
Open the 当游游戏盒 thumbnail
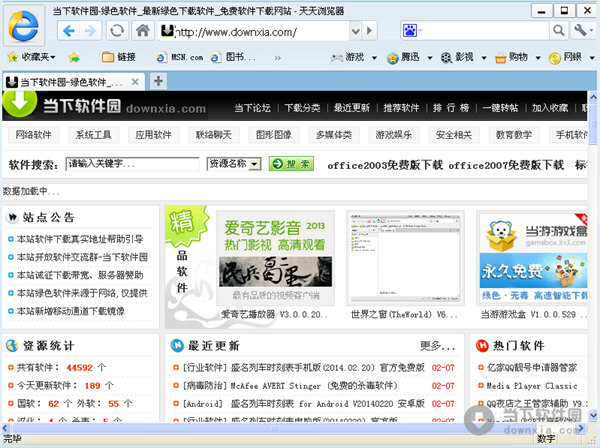[533, 258]
